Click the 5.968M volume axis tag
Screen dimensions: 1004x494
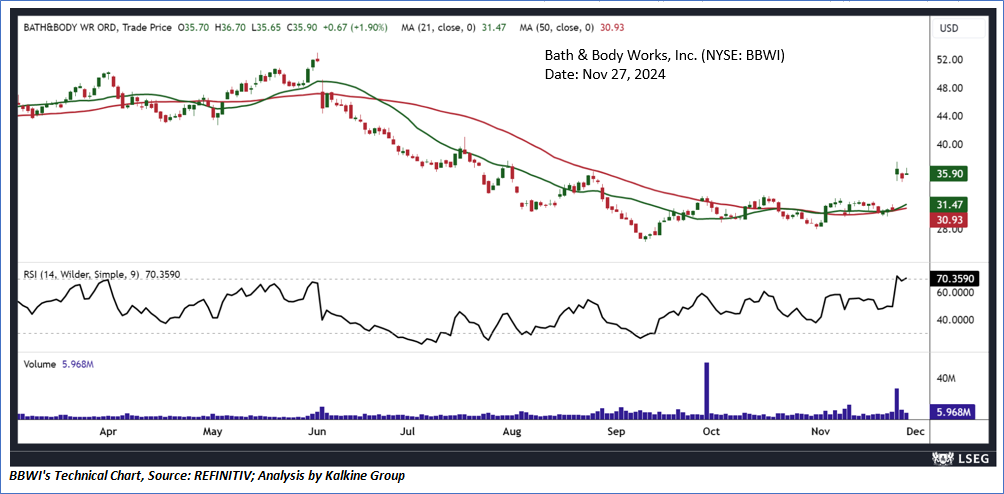click(x=953, y=411)
